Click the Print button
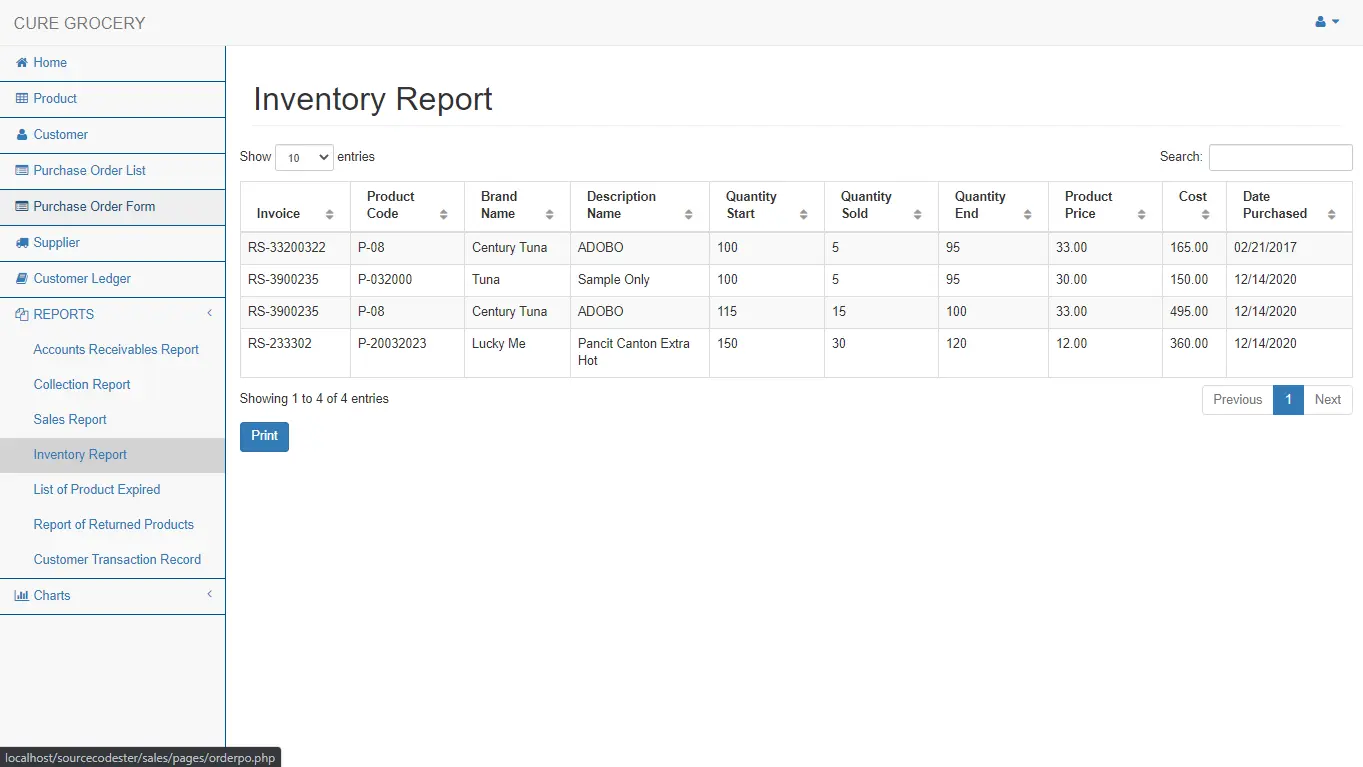This screenshot has width=1363, height=767. point(264,437)
